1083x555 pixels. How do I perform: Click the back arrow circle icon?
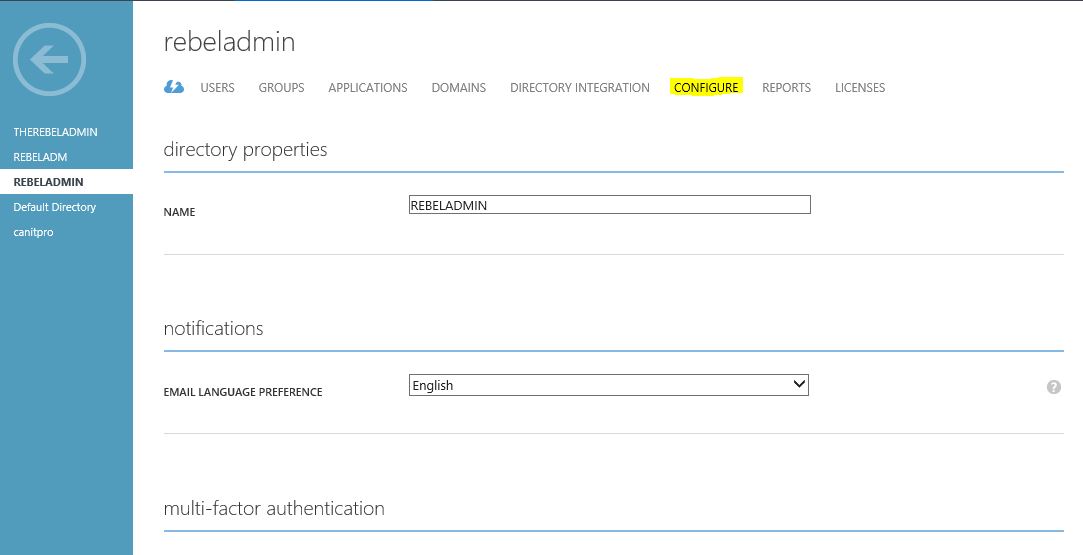point(49,59)
